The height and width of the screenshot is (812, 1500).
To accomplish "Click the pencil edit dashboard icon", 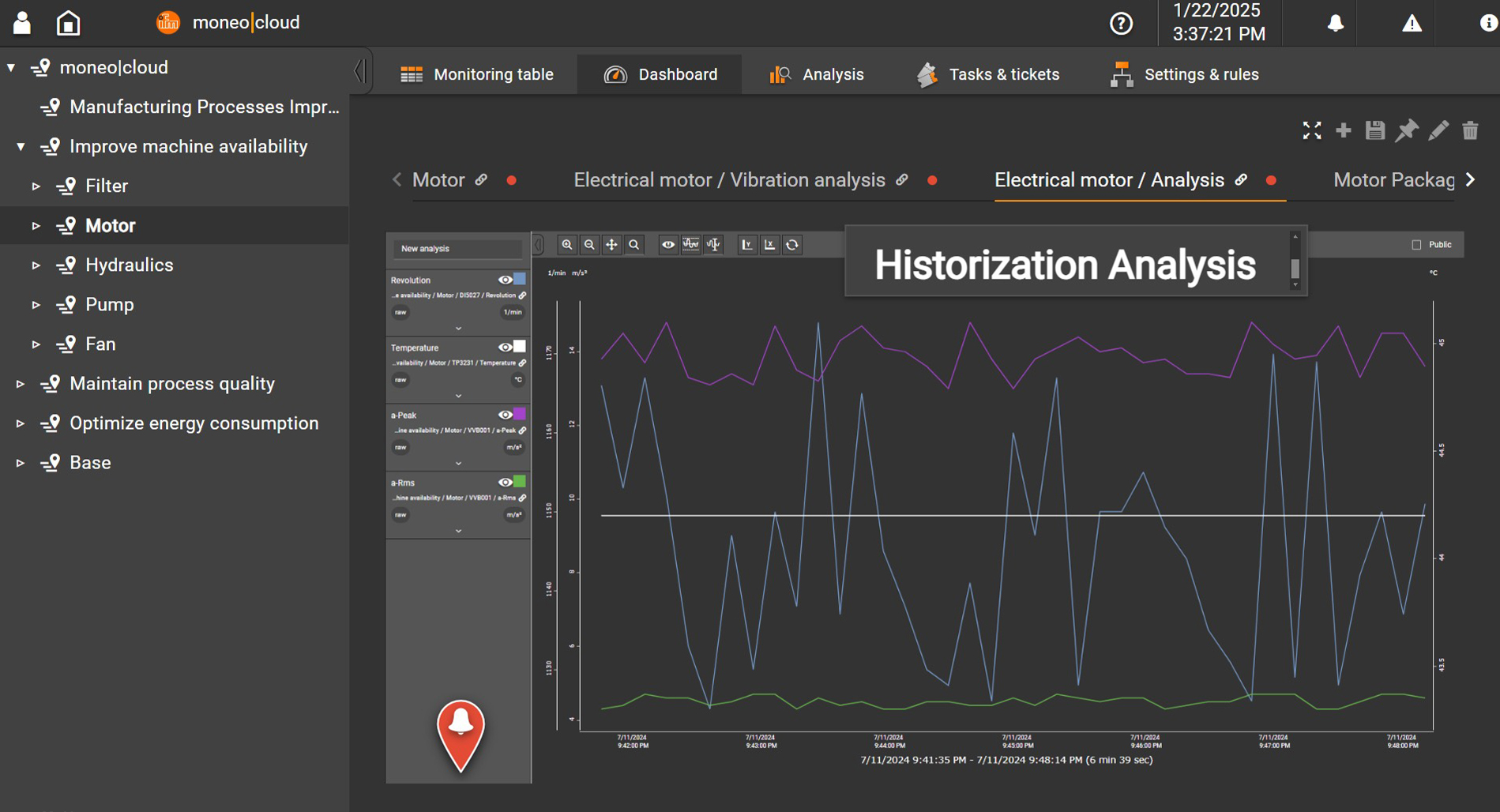I will (x=1438, y=130).
